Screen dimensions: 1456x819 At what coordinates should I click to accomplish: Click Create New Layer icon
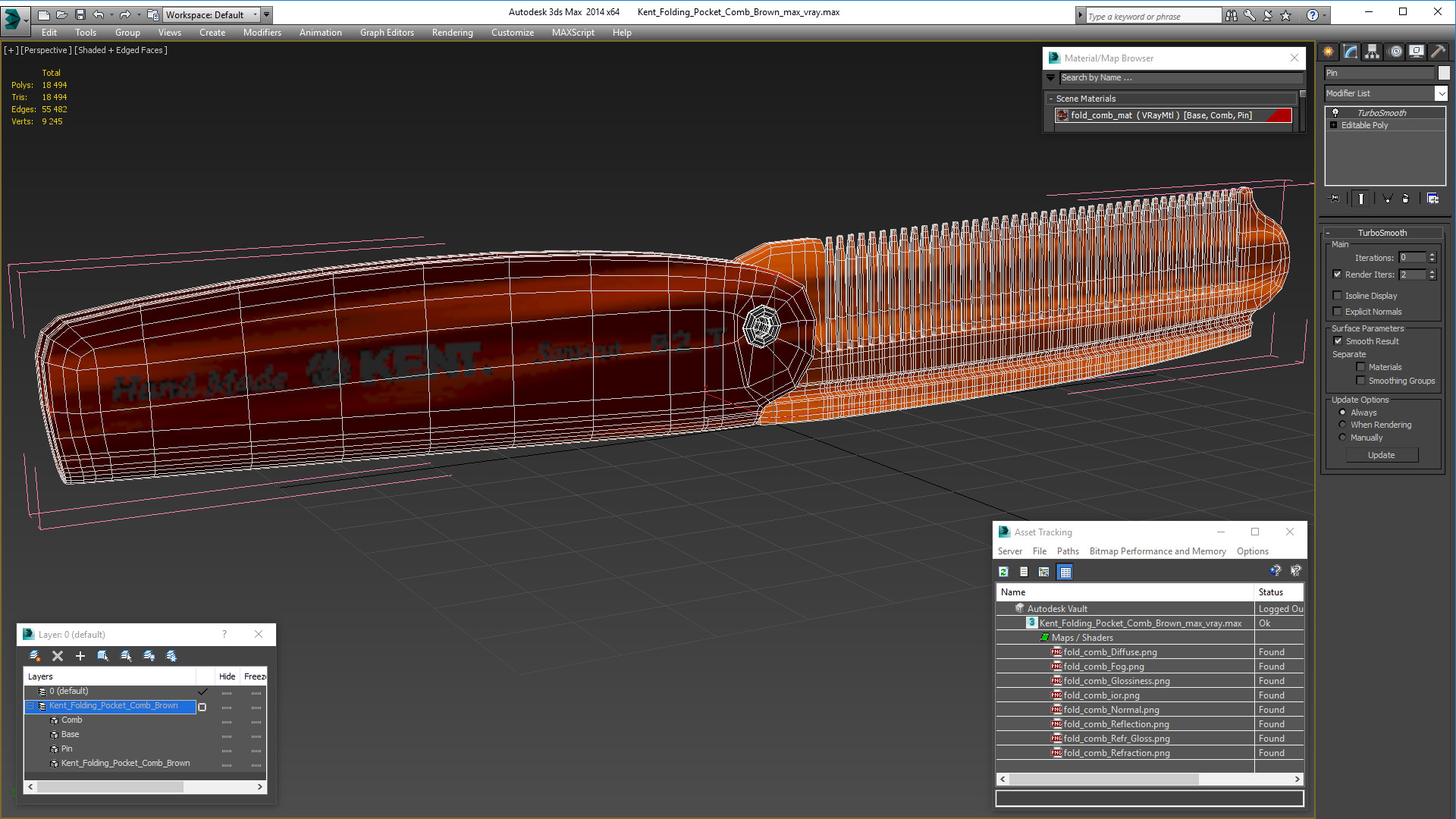[x=35, y=656]
